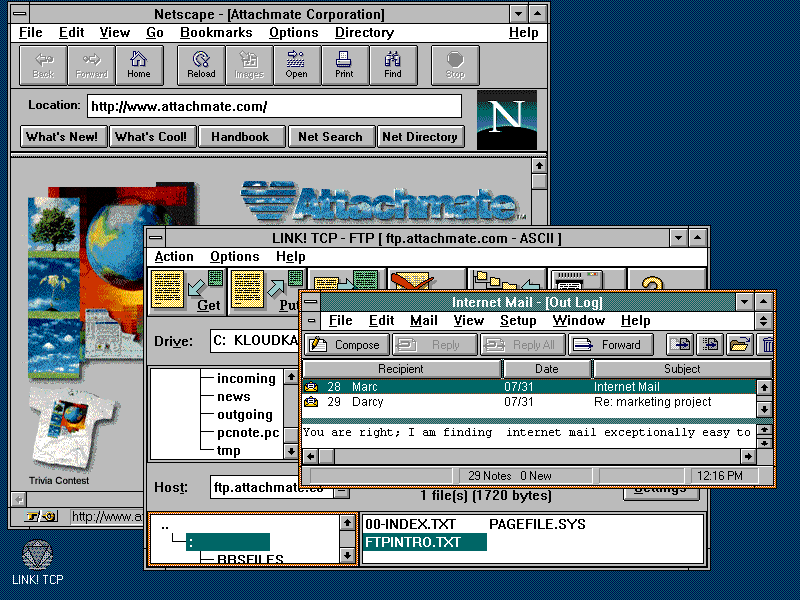This screenshot has height=600, width=800.
Task: Click the Date column header in Mail
Action: click(x=547, y=368)
